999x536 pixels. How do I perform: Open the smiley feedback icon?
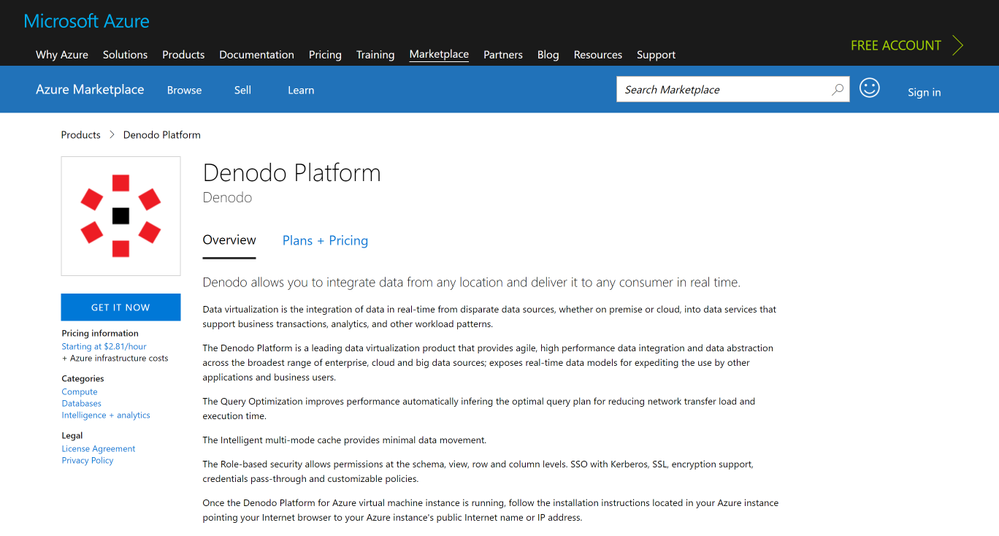click(x=869, y=88)
